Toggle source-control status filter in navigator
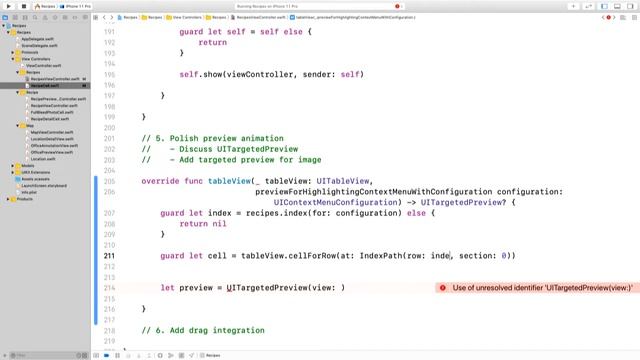640x360 pixels. click(85, 356)
